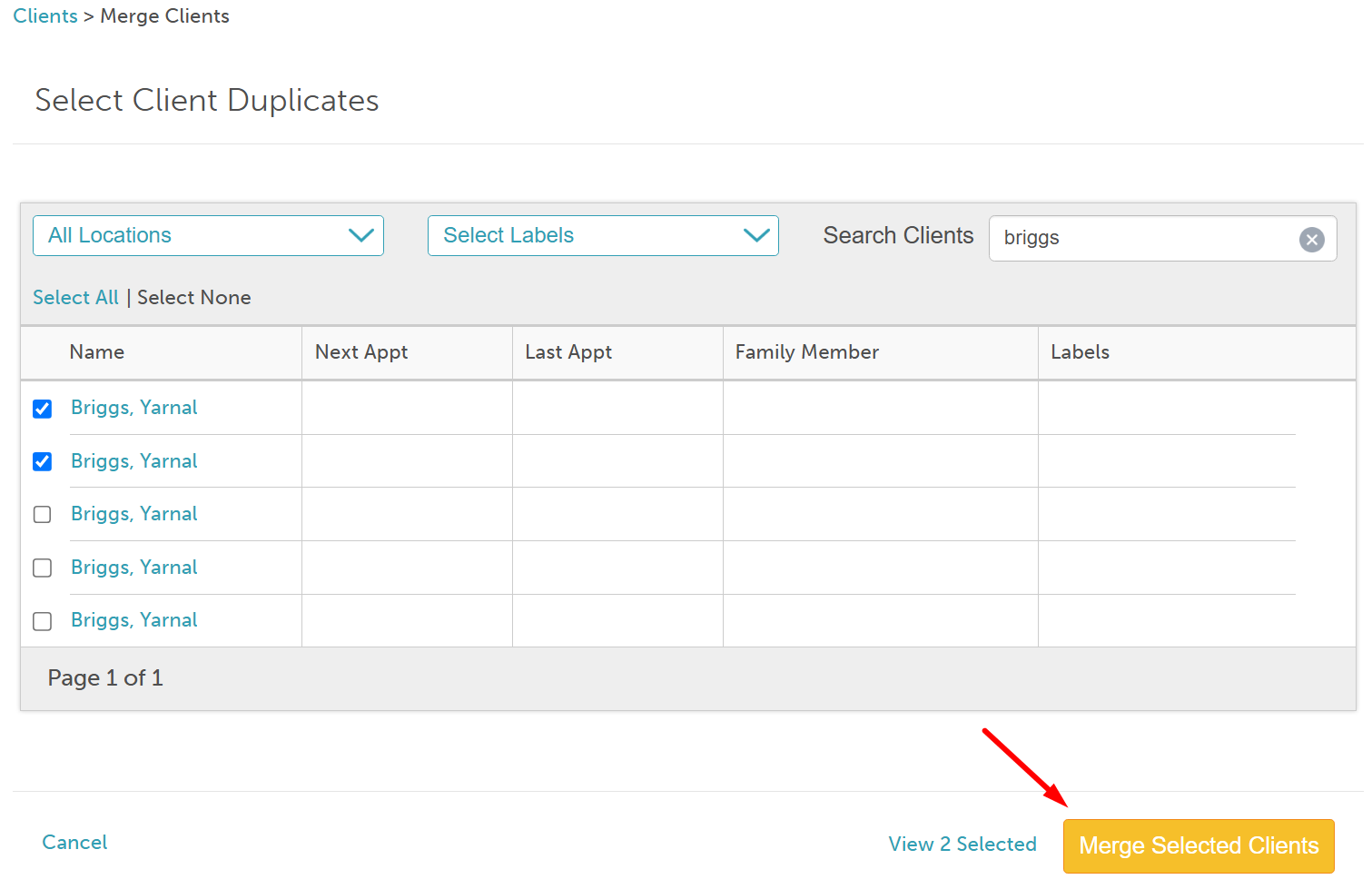Cancel the merge clients process
This screenshot has height=889, width=1372.
74,843
